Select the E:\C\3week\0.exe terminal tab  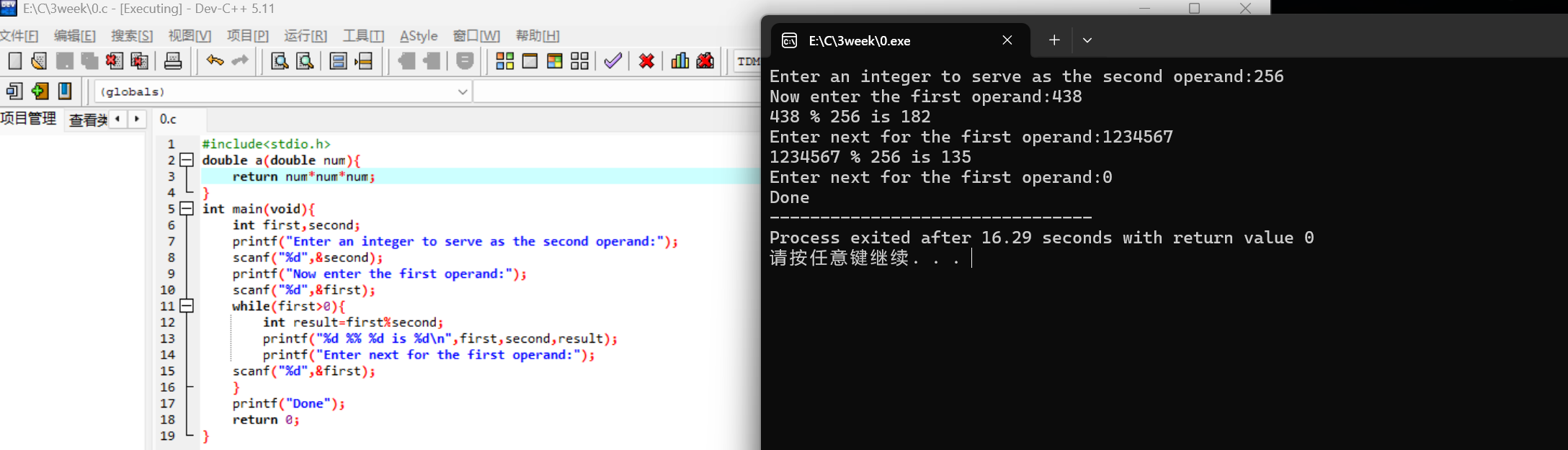(901, 40)
